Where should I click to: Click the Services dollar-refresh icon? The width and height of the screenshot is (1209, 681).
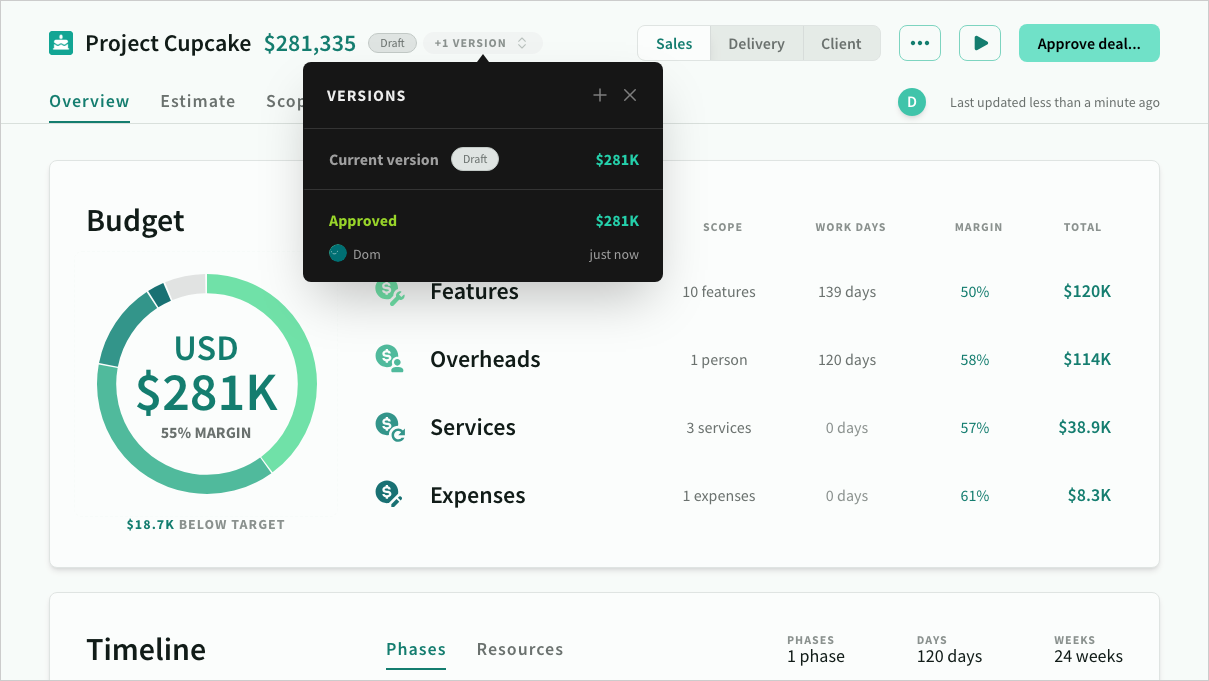click(x=389, y=427)
